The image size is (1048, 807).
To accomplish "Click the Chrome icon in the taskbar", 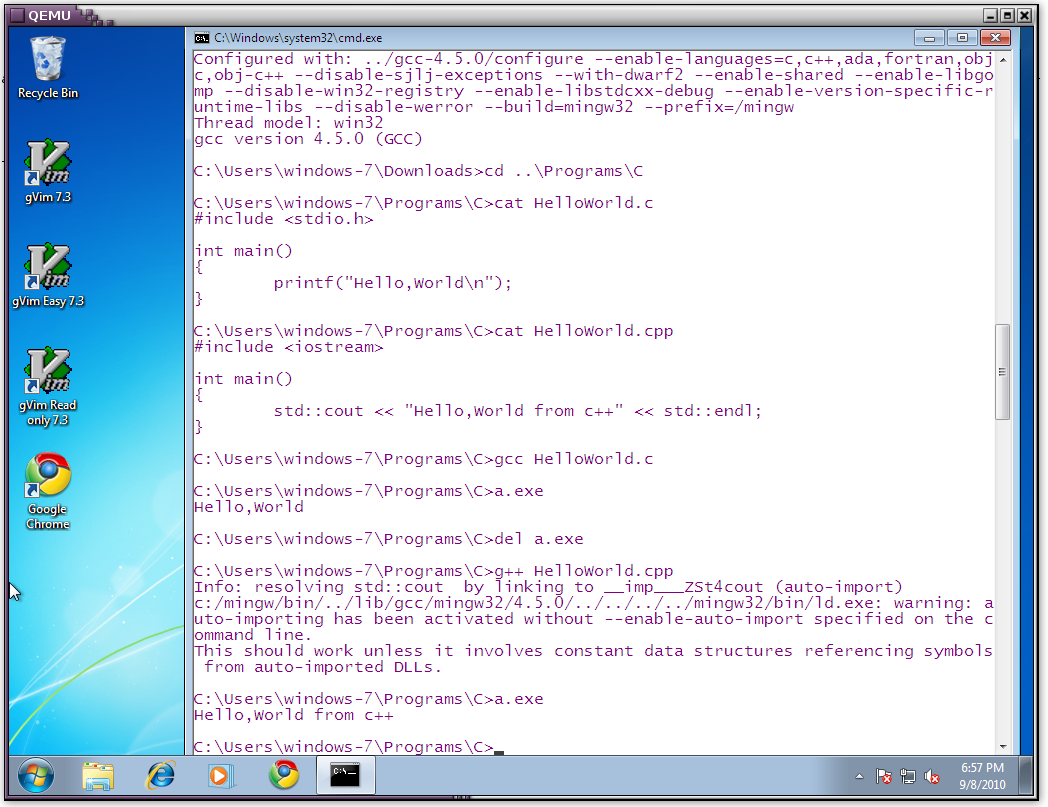I will tap(283, 775).
